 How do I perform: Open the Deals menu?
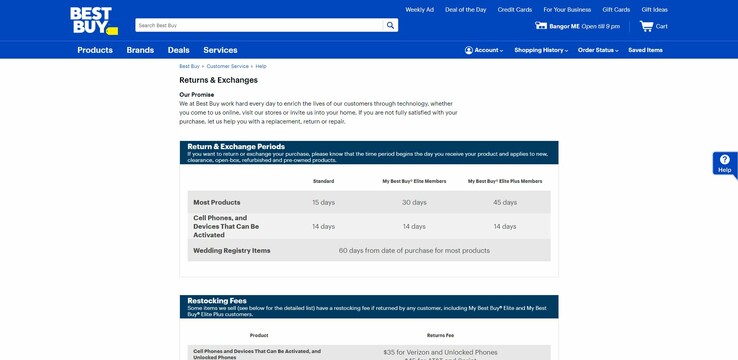click(178, 50)
